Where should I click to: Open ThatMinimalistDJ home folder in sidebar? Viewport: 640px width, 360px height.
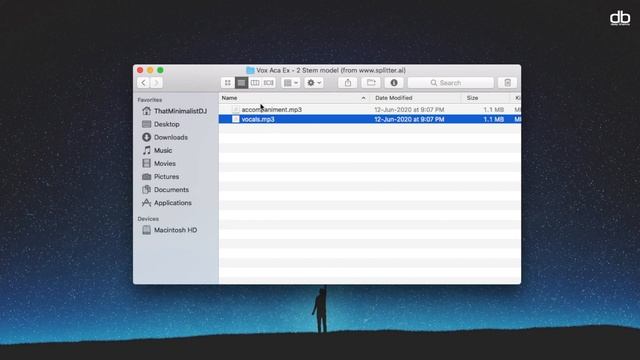(174, 111)
